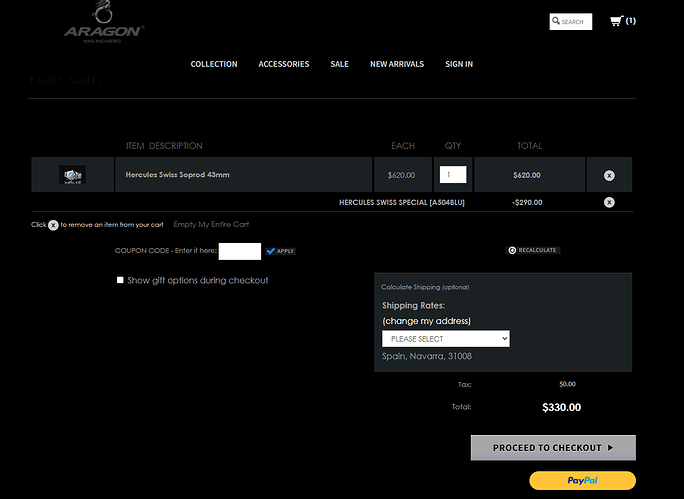684x499 pixels.
Task: Click the quantity field for Hercules watch
Action: coord(453,174)
